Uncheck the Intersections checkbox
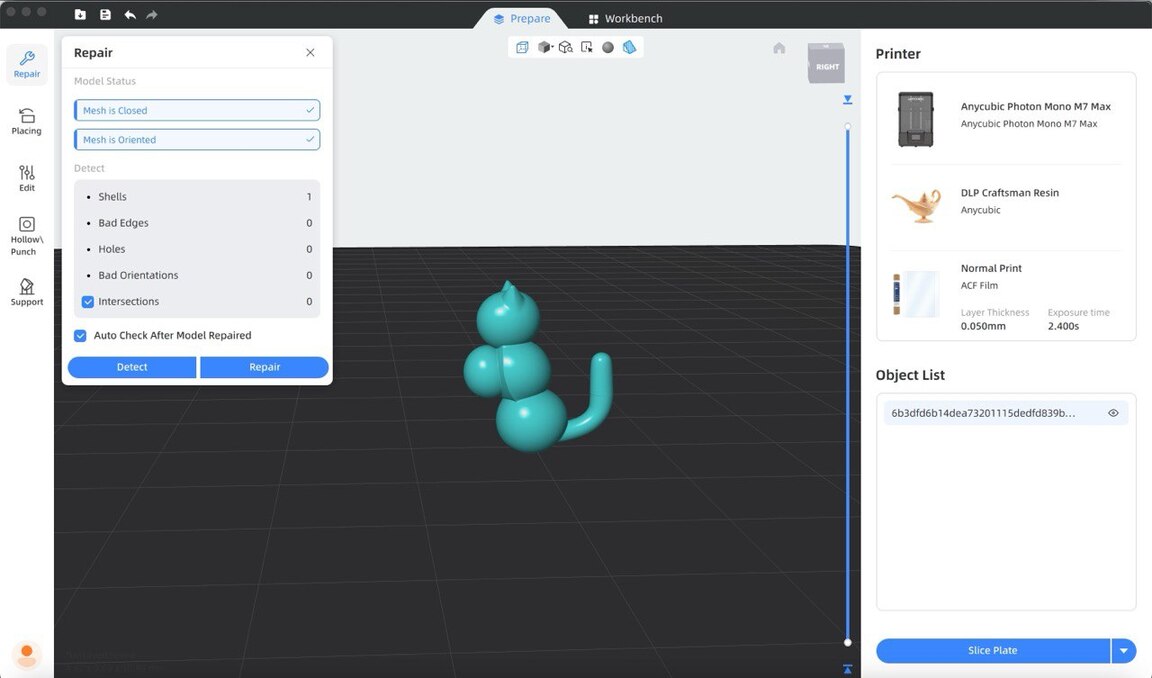This screenshot has width=1152, height=678. point(88,301)
